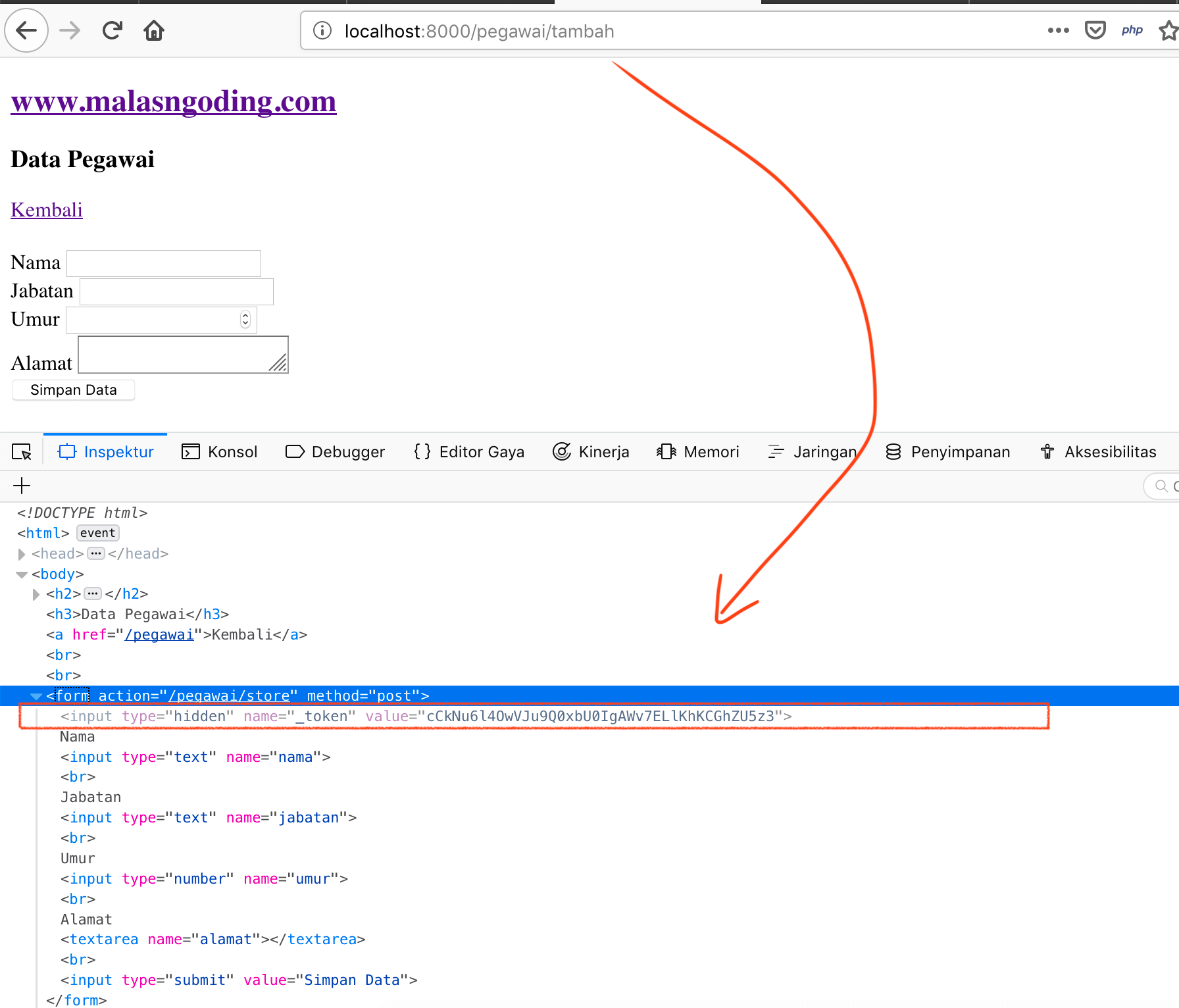This screenshot has height=1008, width=1179.
Task: Toggle the event badge on the html element
Action: tap(97, 533)
